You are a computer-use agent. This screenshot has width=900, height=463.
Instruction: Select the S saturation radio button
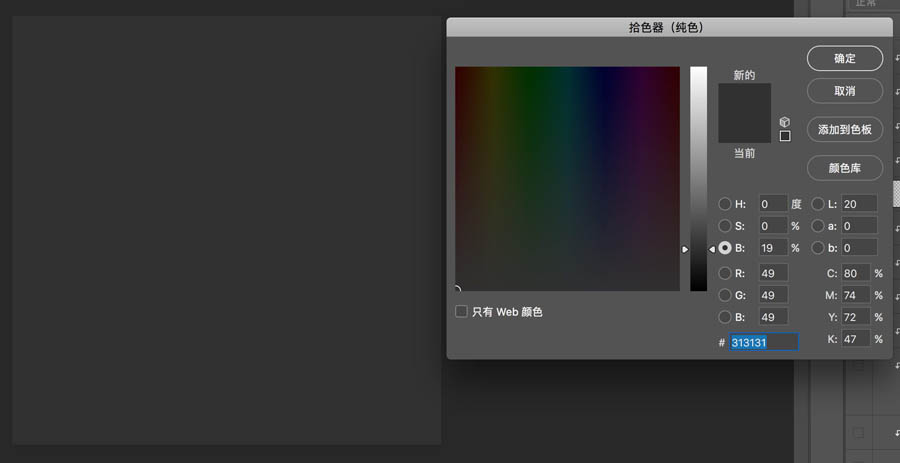tap(725, 226)
